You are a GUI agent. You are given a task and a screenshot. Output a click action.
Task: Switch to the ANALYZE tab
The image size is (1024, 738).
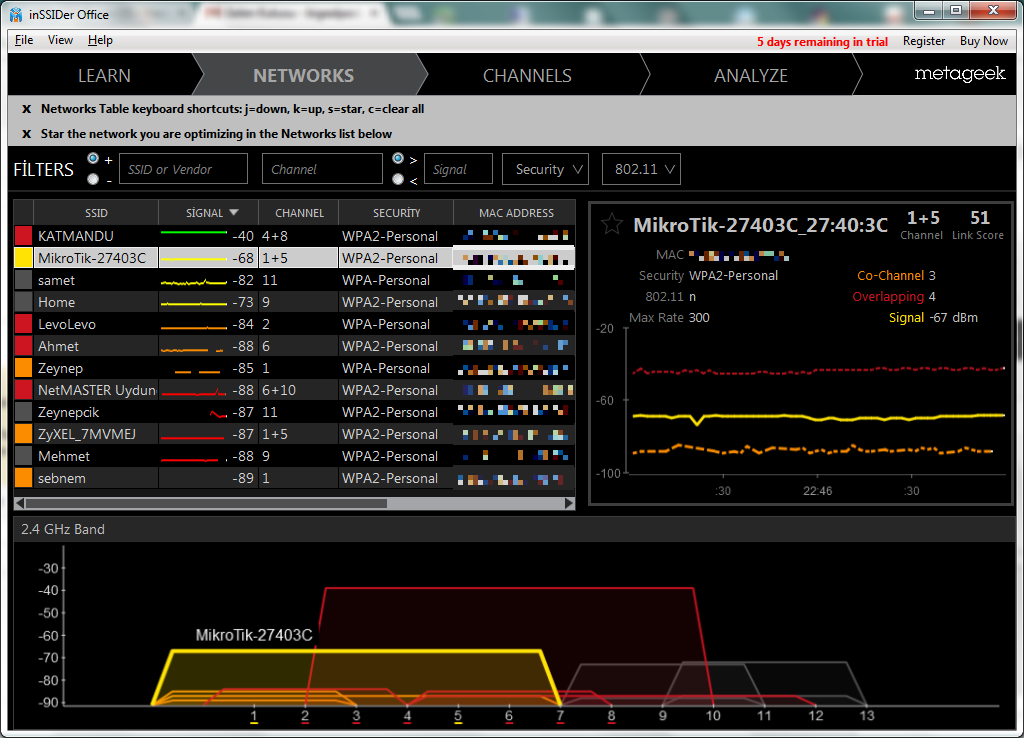(751, 76)
